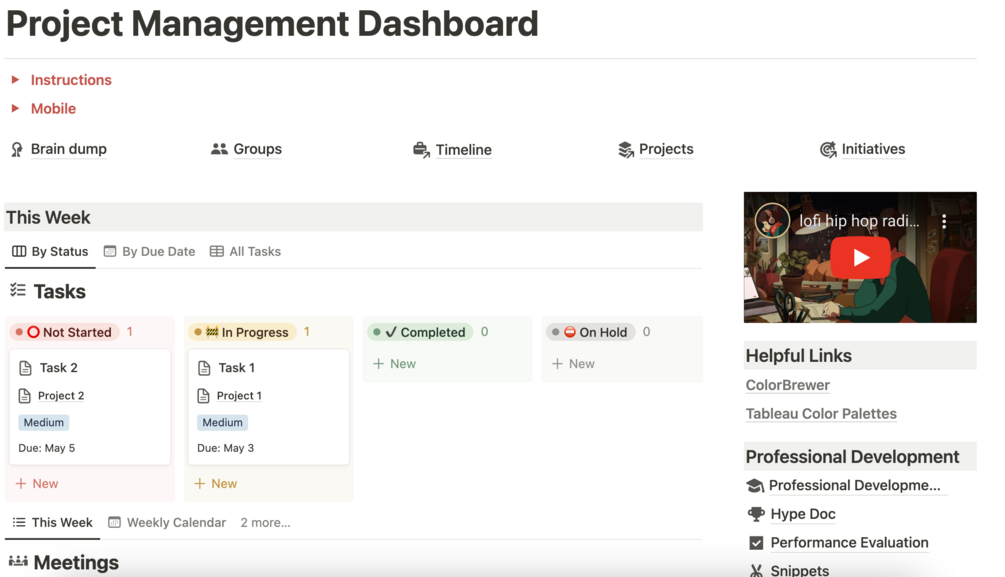Click the Snippets scissors icon
This screenshot has height=577, width=1005.
(x=756, y=571)
